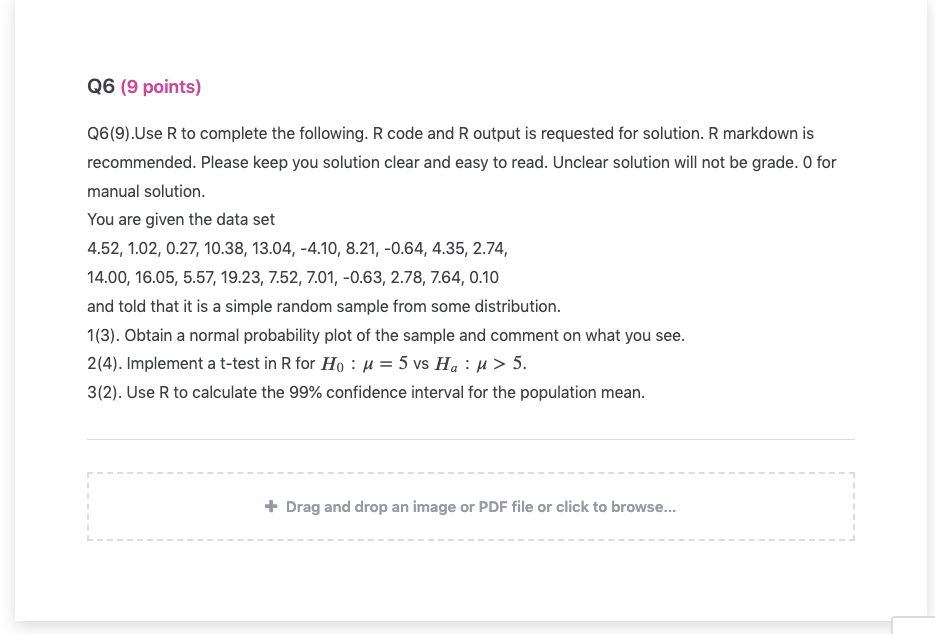The image size is (935, 634).
Task: Select part 1(3) normal probability plot instruction
Action: (386, 335)
